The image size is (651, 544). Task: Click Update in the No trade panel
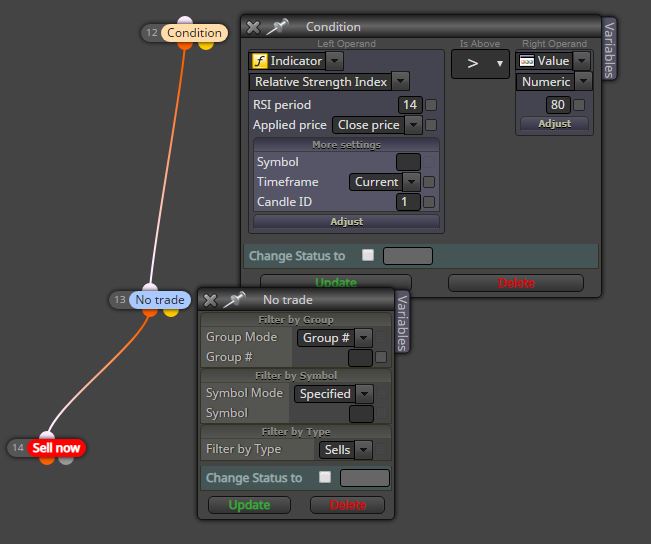tap(249, 505)
